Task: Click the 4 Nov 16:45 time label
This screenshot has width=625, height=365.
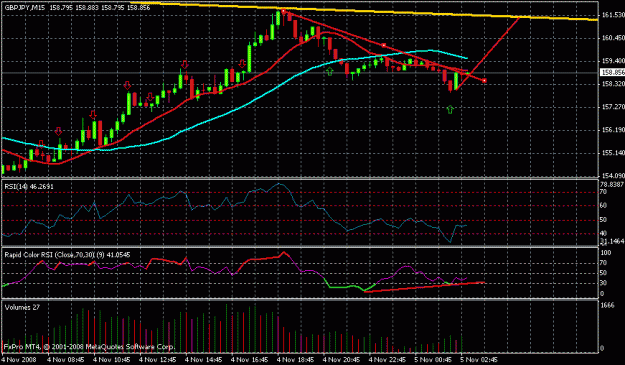Action: [249, 359]
